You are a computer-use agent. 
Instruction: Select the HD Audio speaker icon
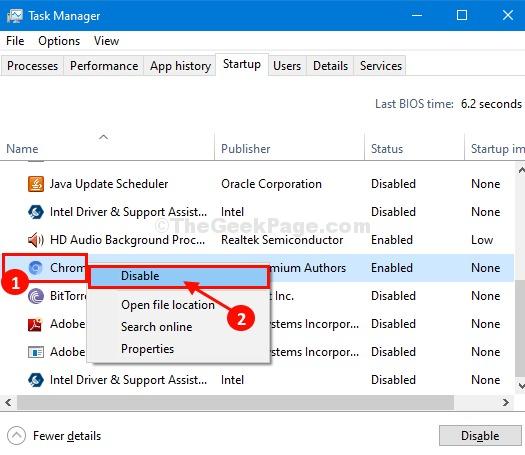[x=36, y=240]
